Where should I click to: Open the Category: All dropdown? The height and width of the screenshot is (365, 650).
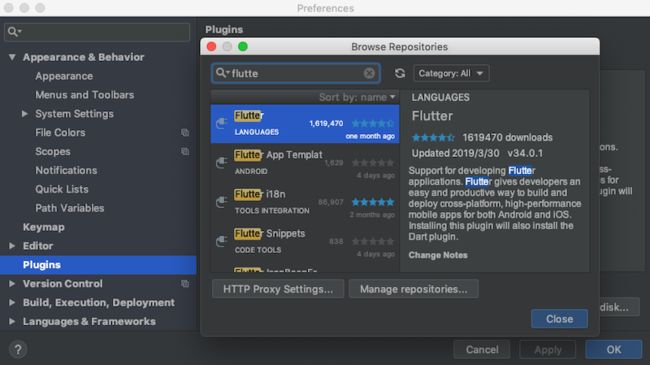(451, 73)
